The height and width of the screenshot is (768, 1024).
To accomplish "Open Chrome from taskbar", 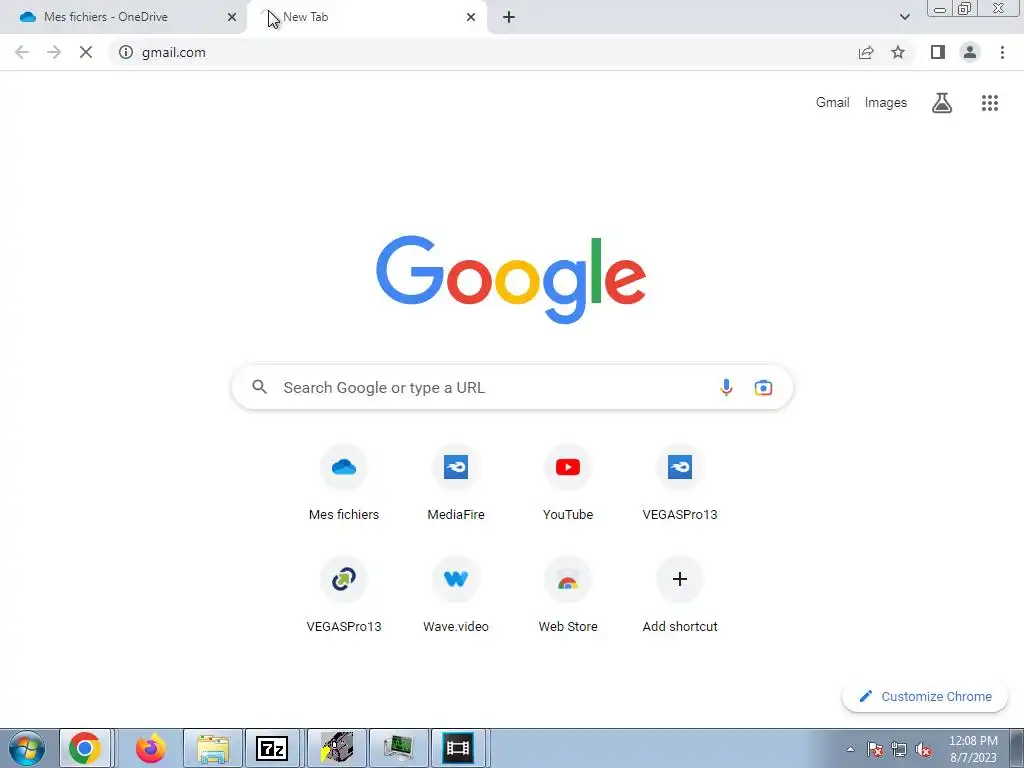I will 85,748.
